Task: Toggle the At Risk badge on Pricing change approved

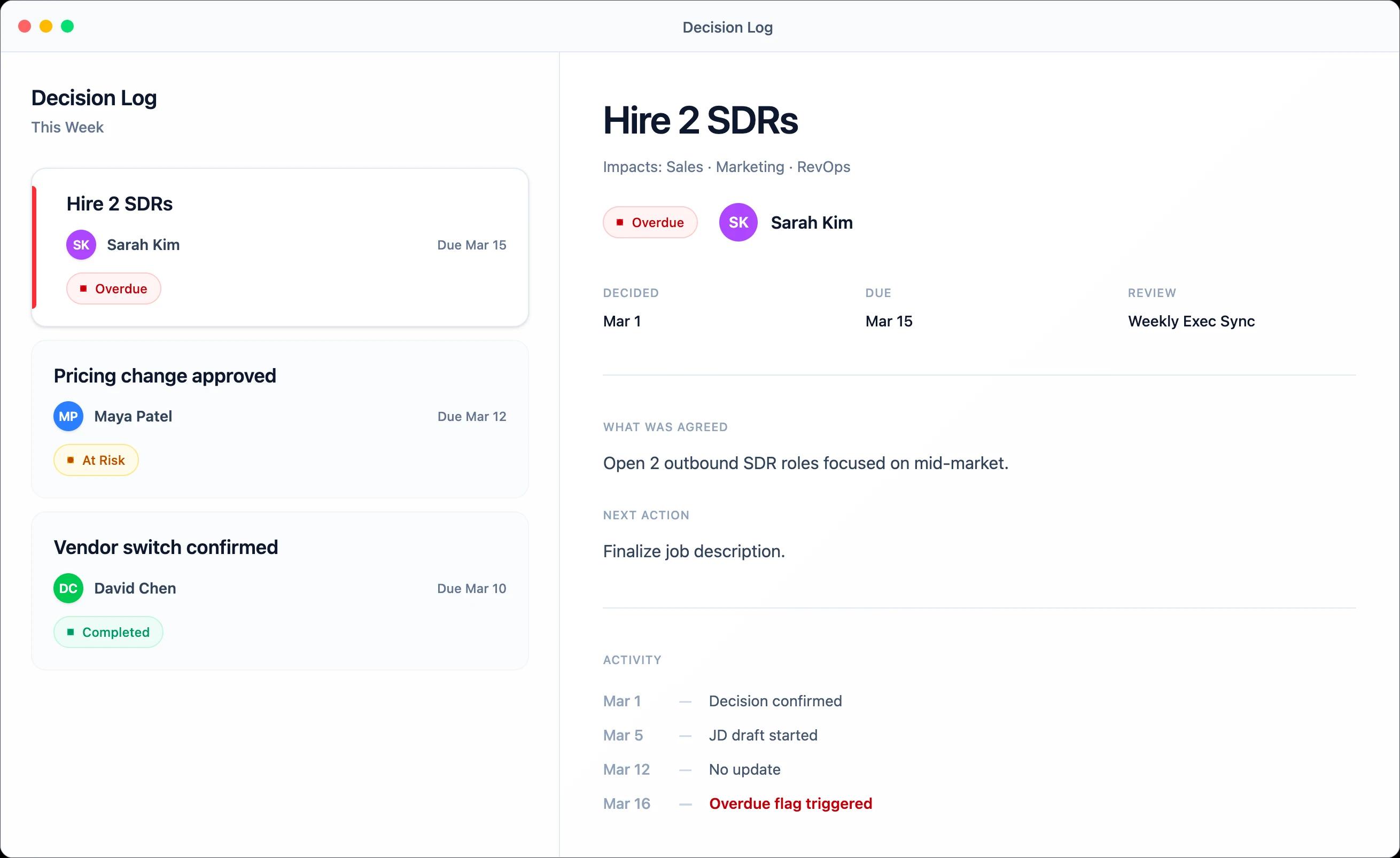Action: [x=96, y=459]
